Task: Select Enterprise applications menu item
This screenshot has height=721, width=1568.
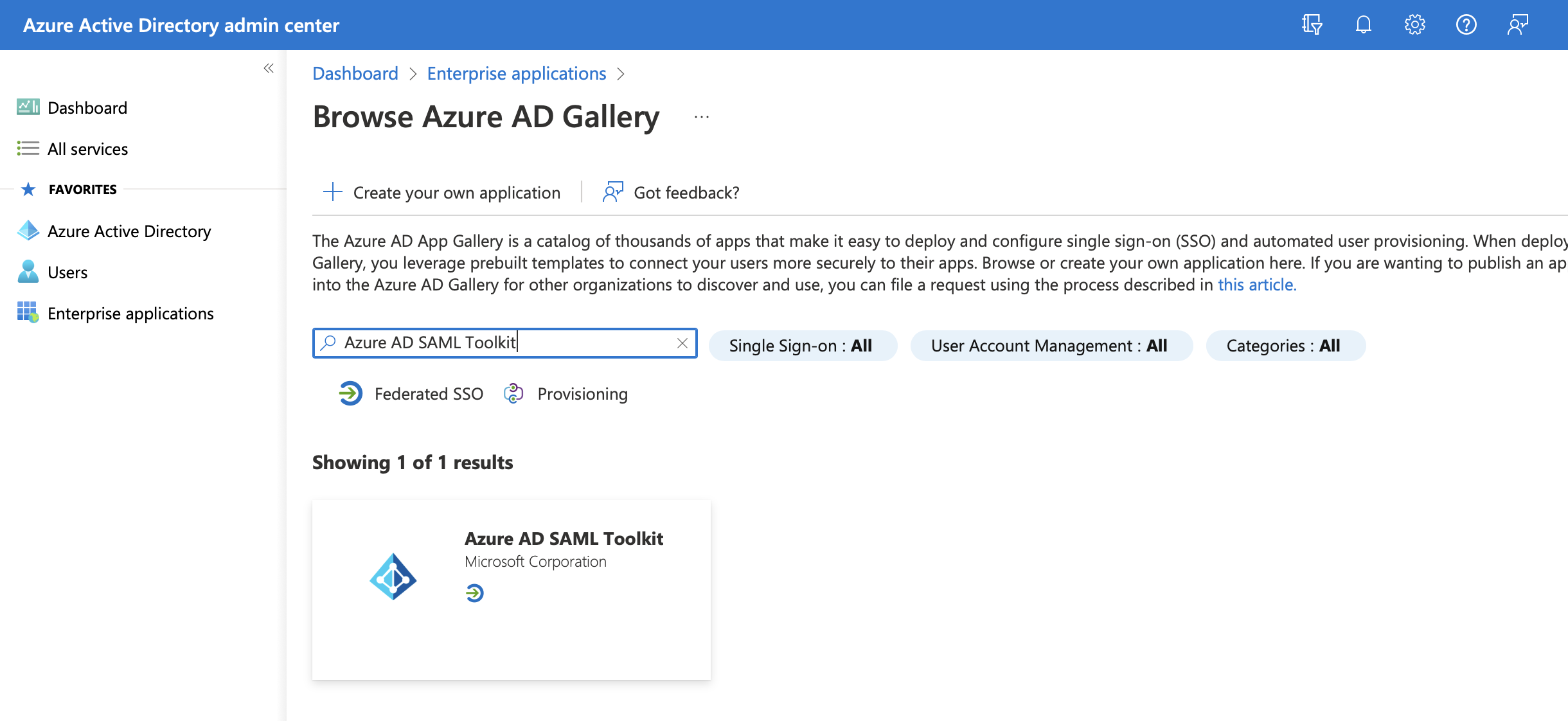Action: pyautogui.click(x=131, y=313)
